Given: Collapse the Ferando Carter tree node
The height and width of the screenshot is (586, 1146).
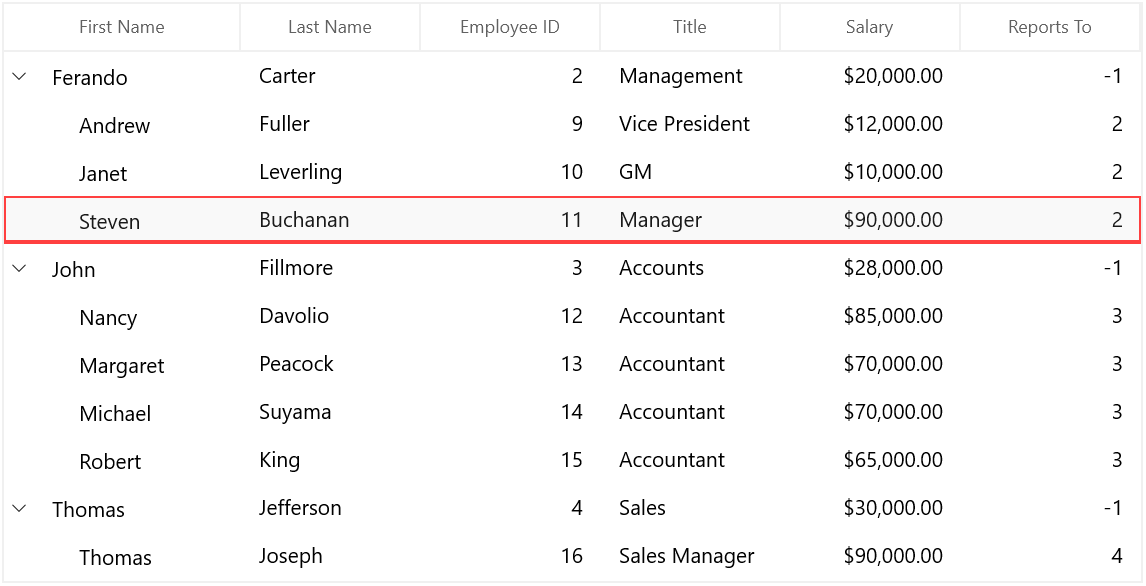Looking at the screenshot, I should pos(20,76).
